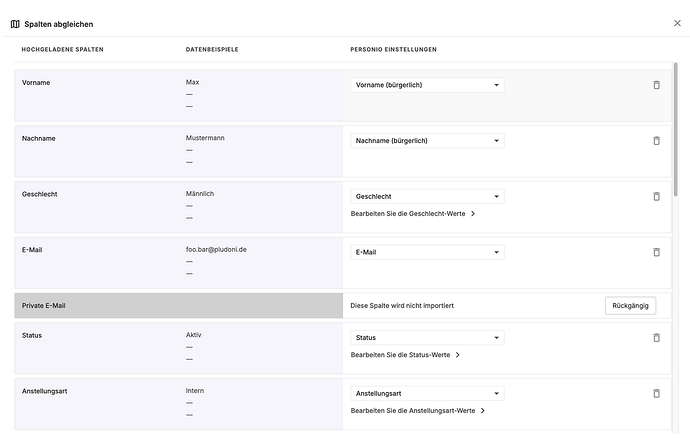Remove the Geschlecht row with trash icon
The image size is (690, 438).
pos(656,196)
